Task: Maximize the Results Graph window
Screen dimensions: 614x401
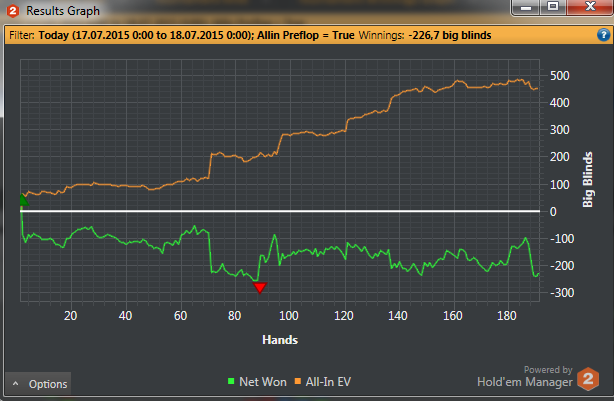Action: (553, 7)
